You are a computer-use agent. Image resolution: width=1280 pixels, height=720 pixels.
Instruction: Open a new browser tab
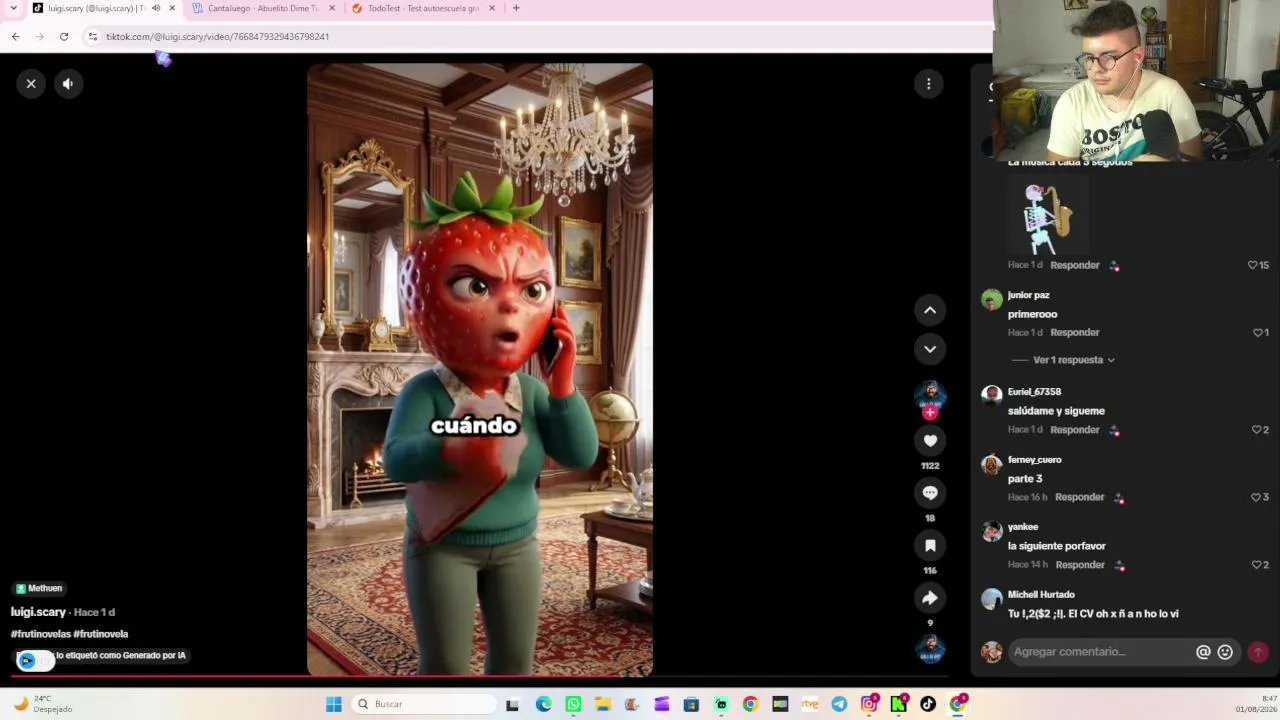(516, 8)
